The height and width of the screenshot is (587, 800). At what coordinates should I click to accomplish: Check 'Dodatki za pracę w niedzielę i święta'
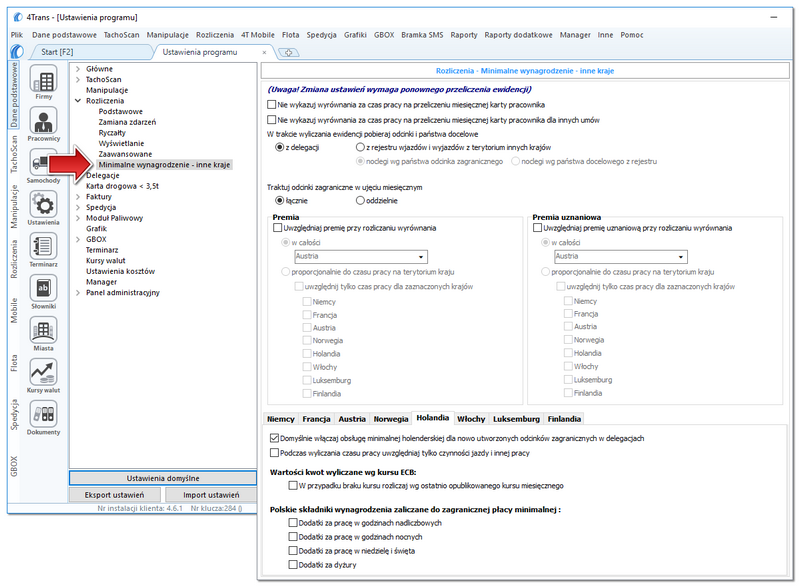coord(293,551)
